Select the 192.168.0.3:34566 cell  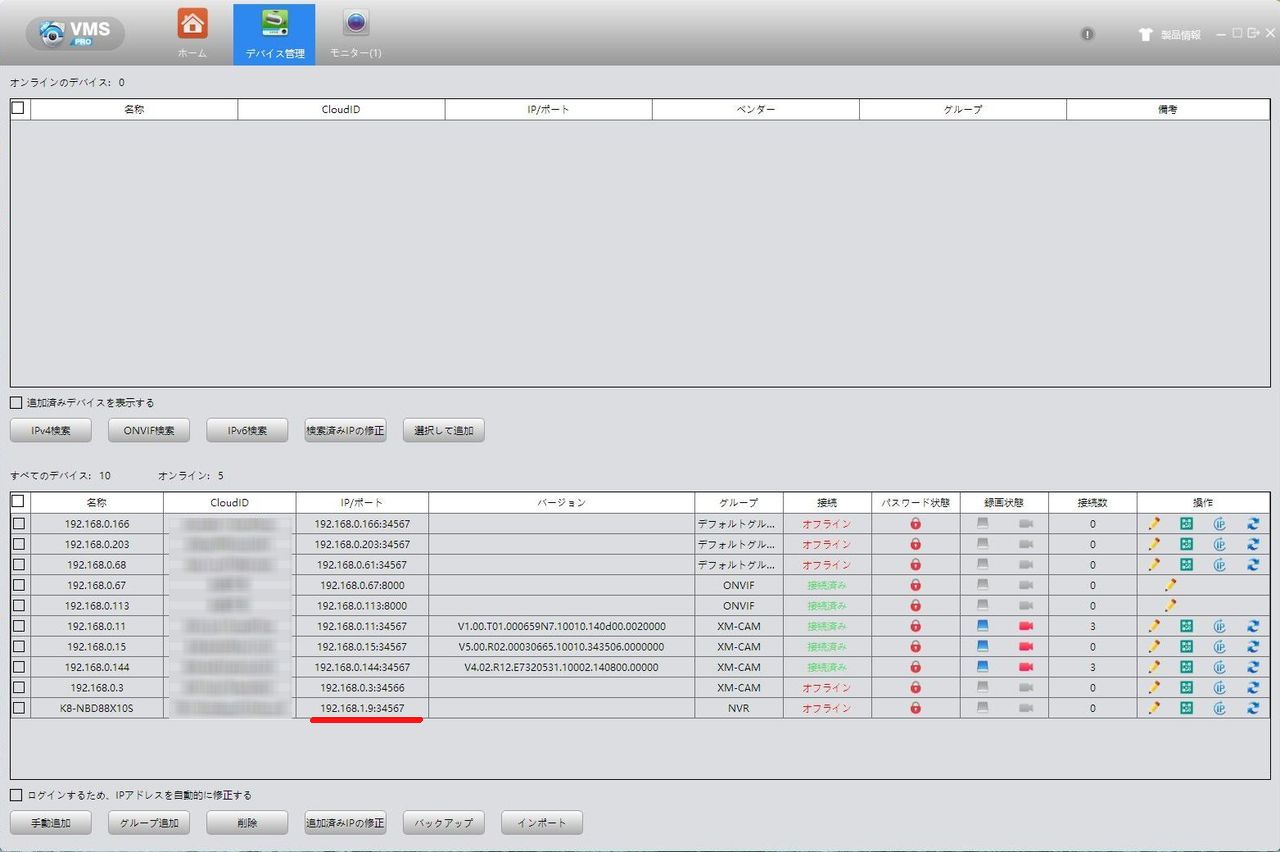362,687
